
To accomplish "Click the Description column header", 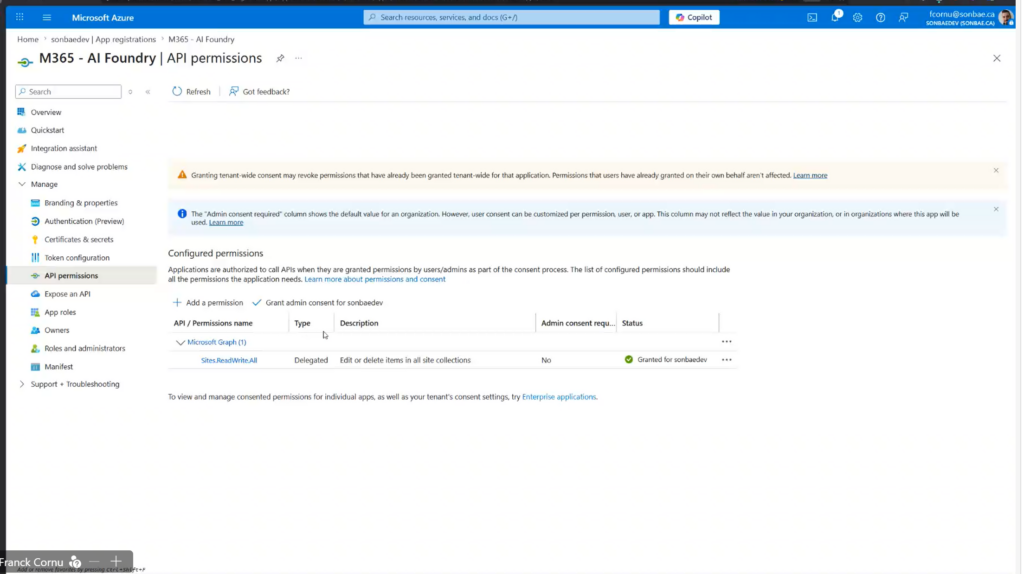I will tap(359, 323).
